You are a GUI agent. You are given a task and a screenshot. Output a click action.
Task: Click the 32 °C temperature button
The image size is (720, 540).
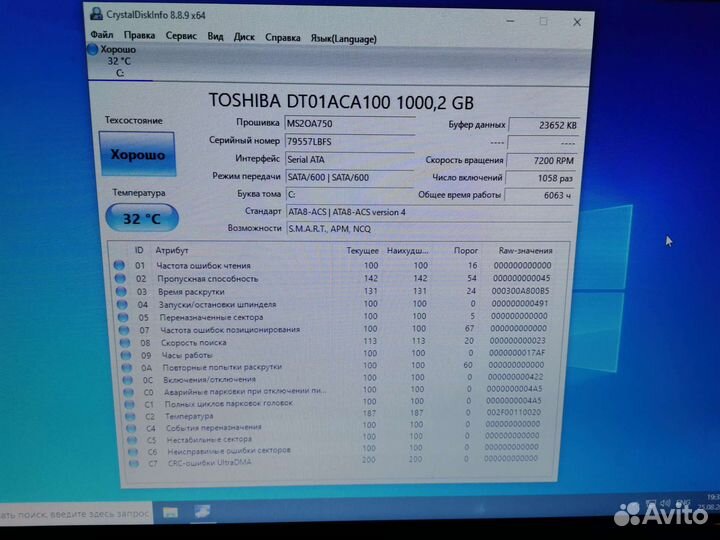142,218
